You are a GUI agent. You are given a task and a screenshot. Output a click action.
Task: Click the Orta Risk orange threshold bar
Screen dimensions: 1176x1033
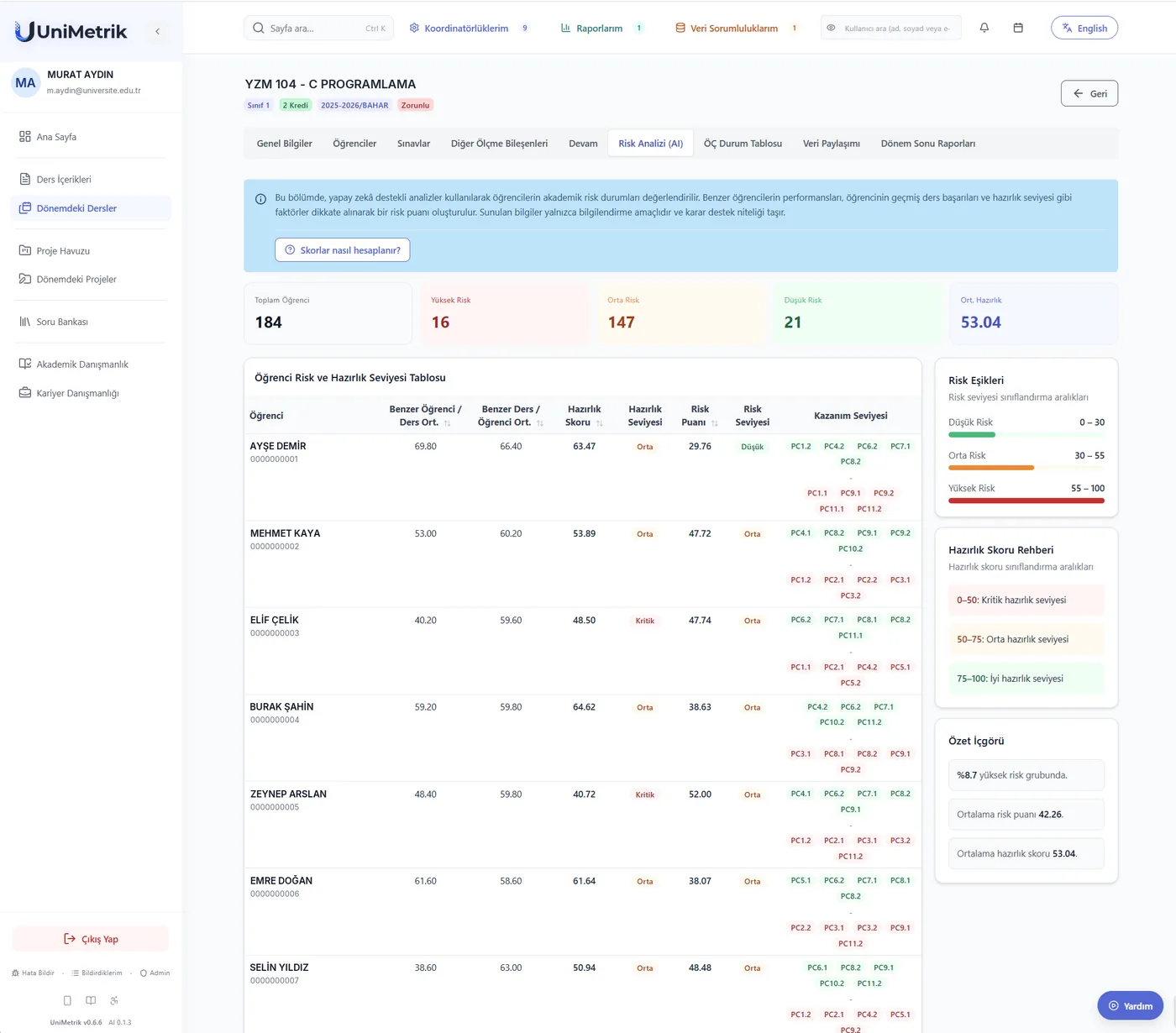[x=991, y=468]
